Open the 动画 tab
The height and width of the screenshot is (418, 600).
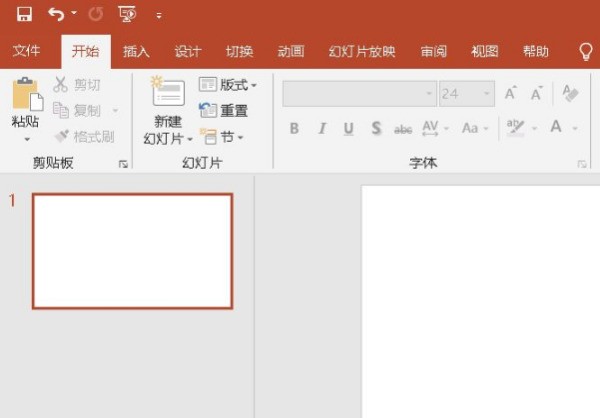(x=291, y=51)
